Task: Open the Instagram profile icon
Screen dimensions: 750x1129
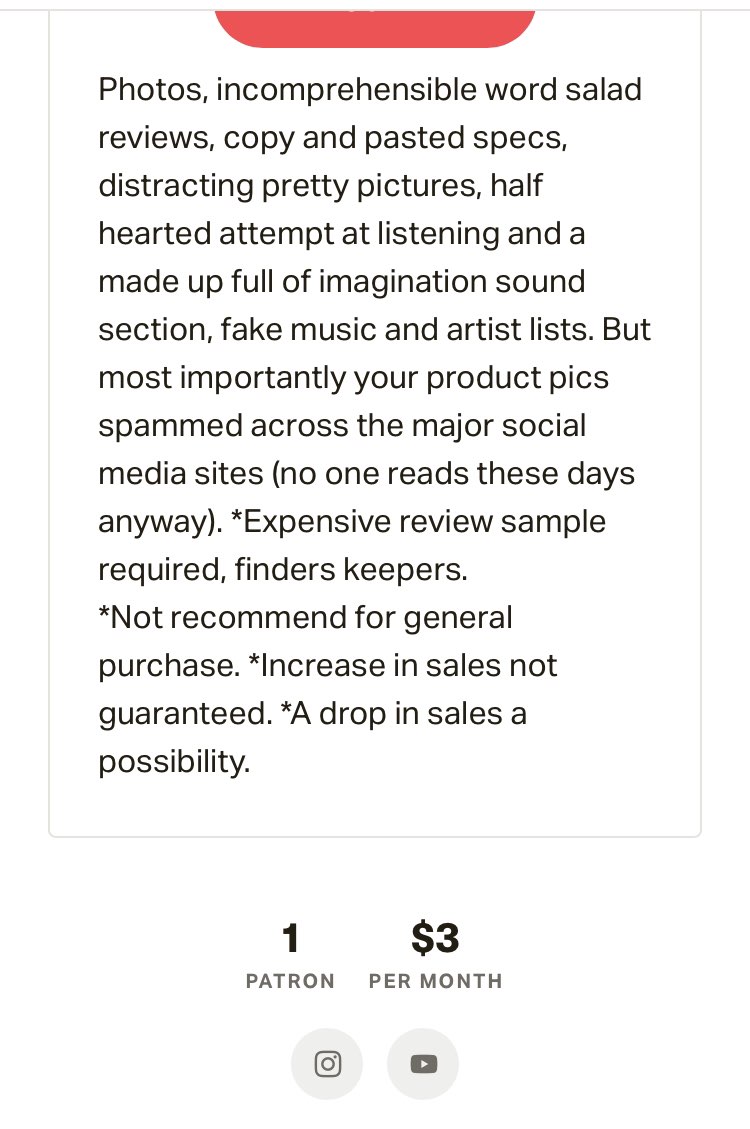Action: (327, 1063)
